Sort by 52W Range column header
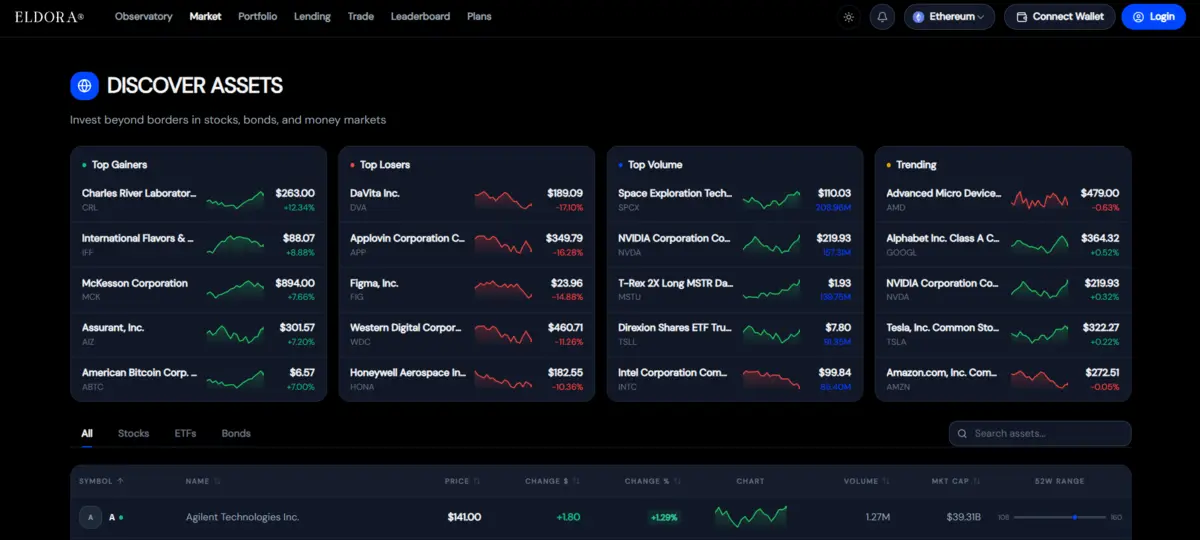1200x540 pixels. [x=1062, y=481]
